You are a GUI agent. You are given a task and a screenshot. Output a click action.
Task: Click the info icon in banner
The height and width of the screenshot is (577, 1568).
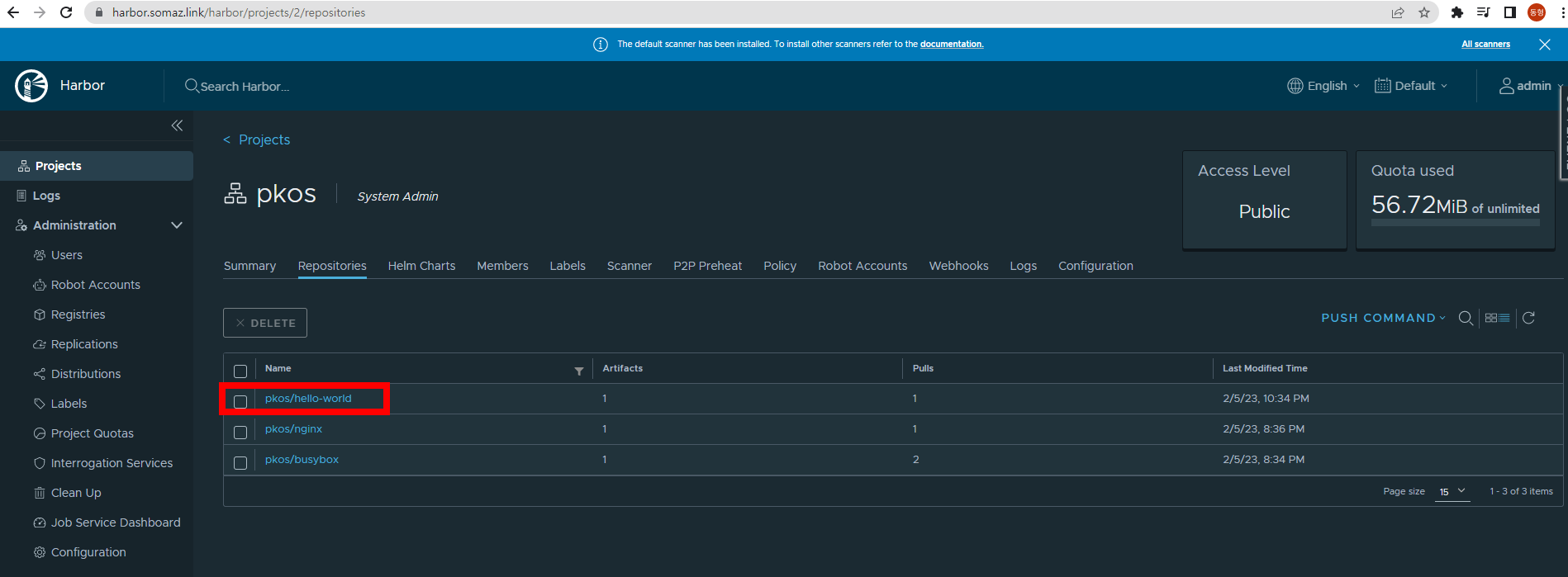pyautogui.click(x=601, y=45)
